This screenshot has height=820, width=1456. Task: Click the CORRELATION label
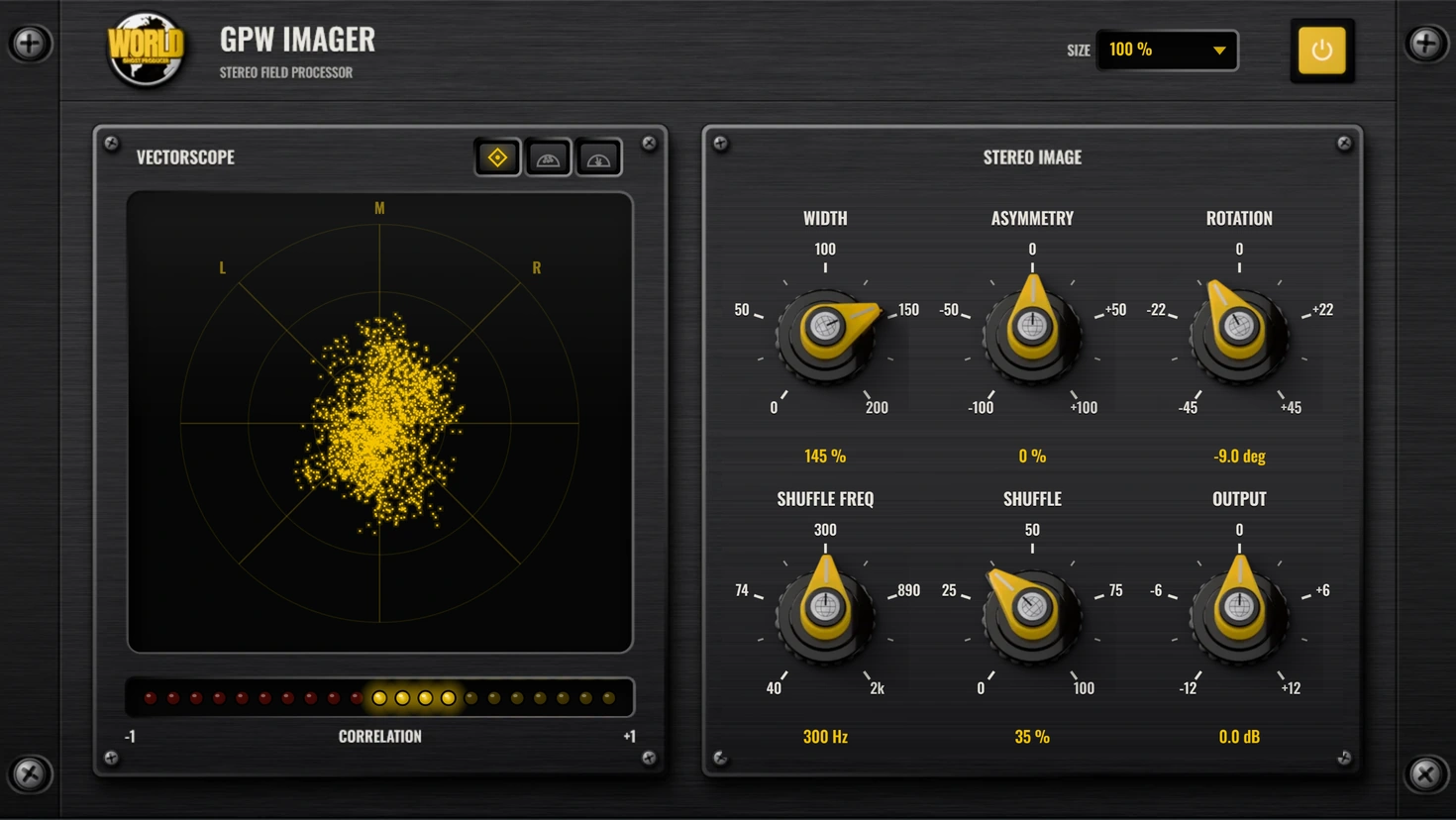coord(380,737)
